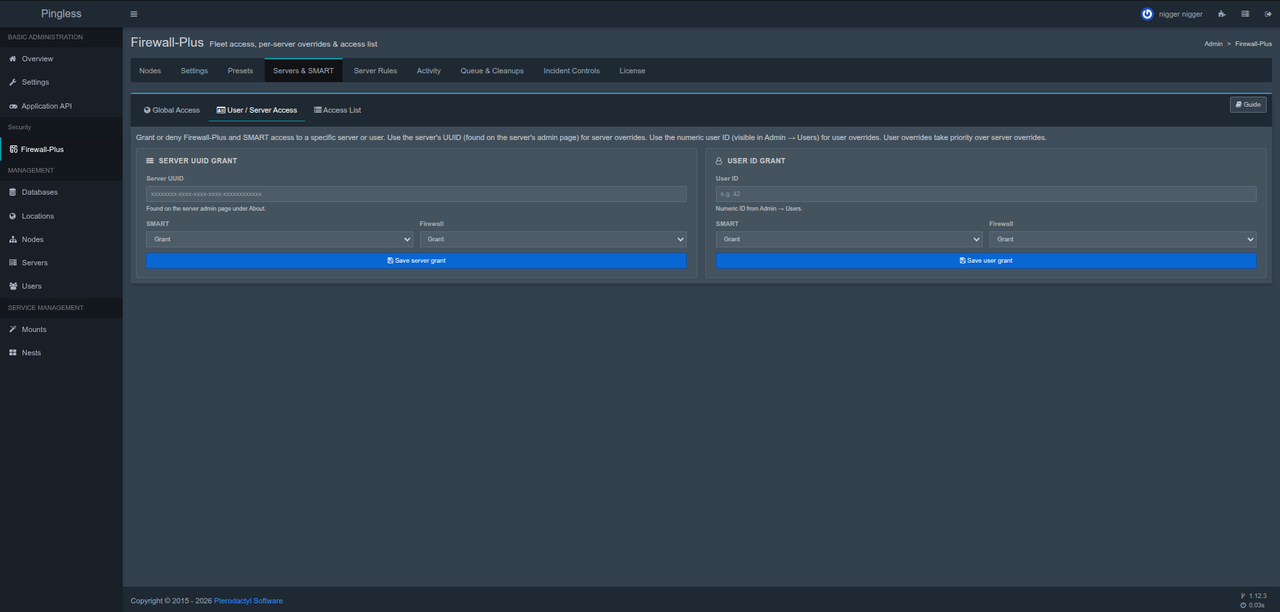This screenshot has width=1280, height=612.
Task: Open Locations via the sidebar globe icon
Action: click(13, 216)
